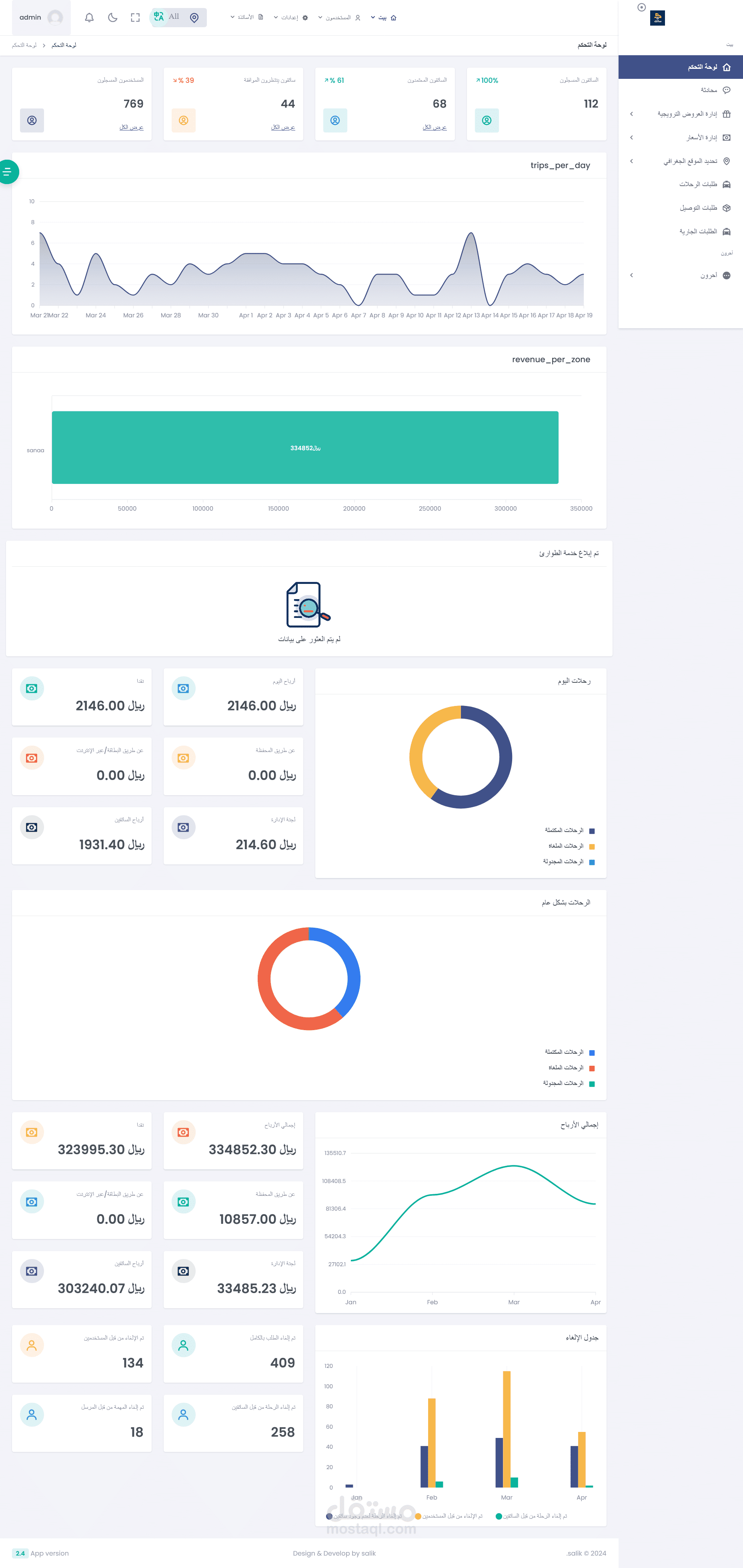Open طلبات الرحلات in the sidebar

[680, 184]
